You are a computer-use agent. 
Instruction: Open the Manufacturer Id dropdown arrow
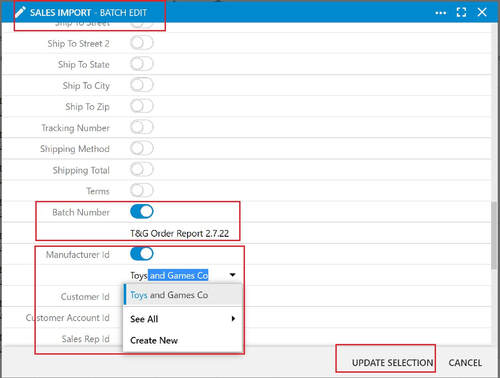point(232,275)
